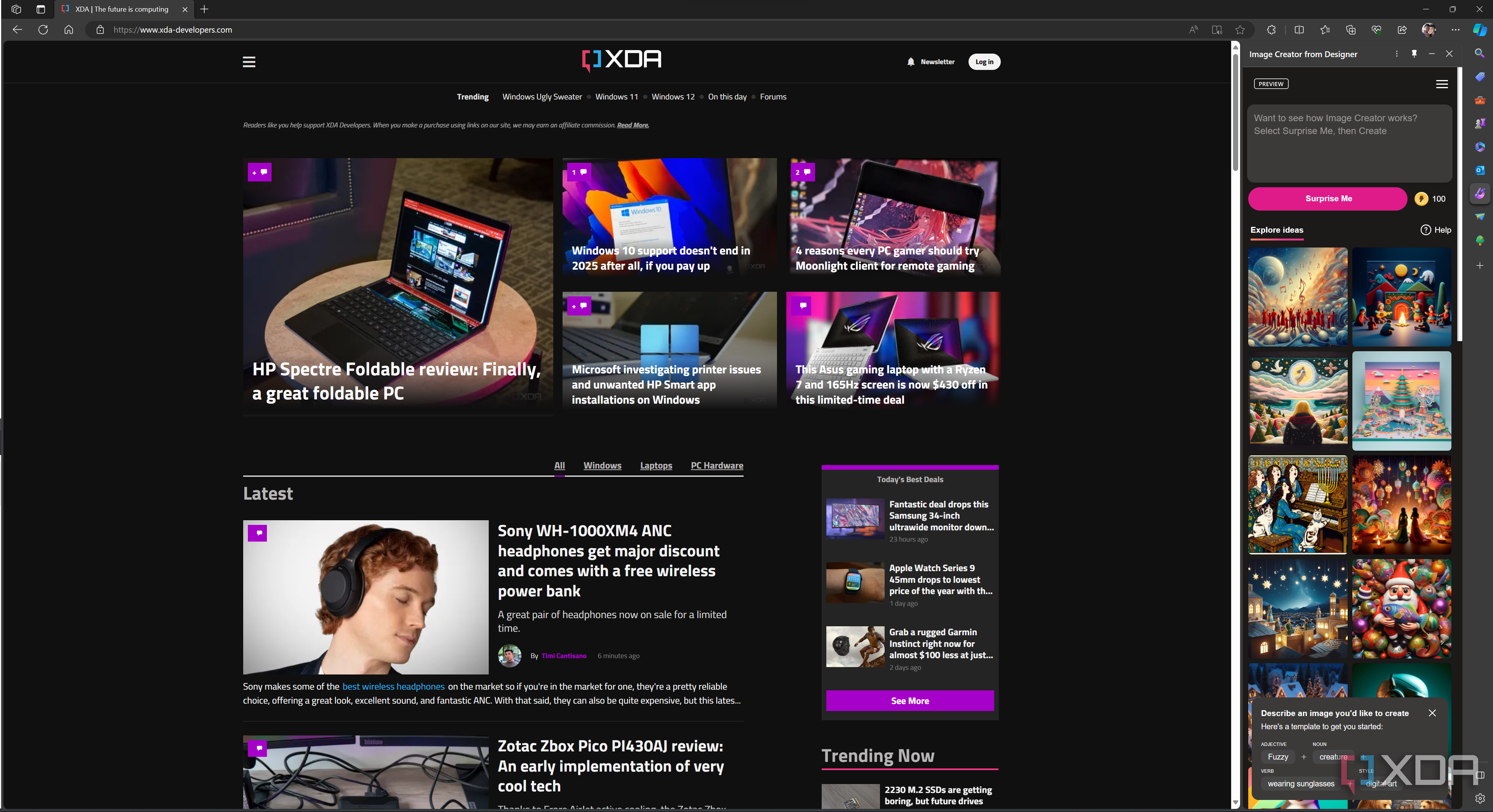Click the Log in button
1493x812 pixels.
[984, 62]
